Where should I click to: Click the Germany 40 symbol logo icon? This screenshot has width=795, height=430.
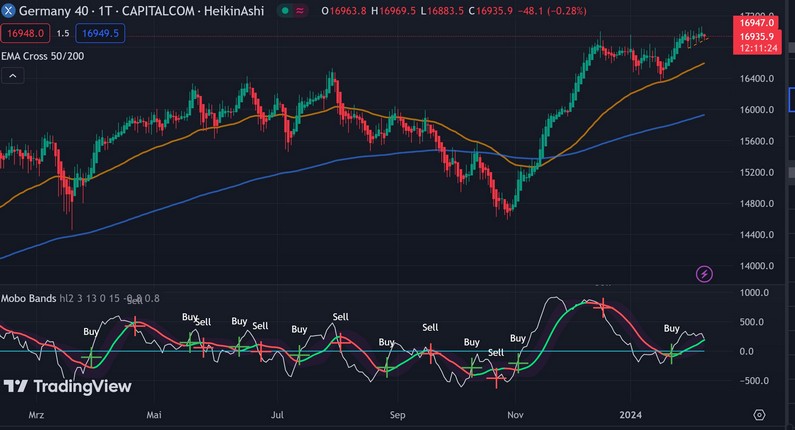8,9
